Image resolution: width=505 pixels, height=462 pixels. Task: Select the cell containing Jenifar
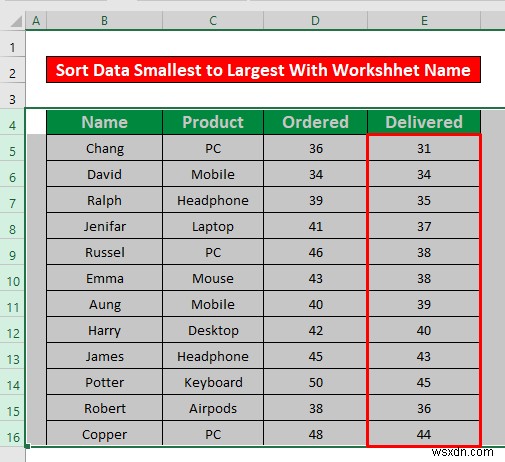[105, 226]
